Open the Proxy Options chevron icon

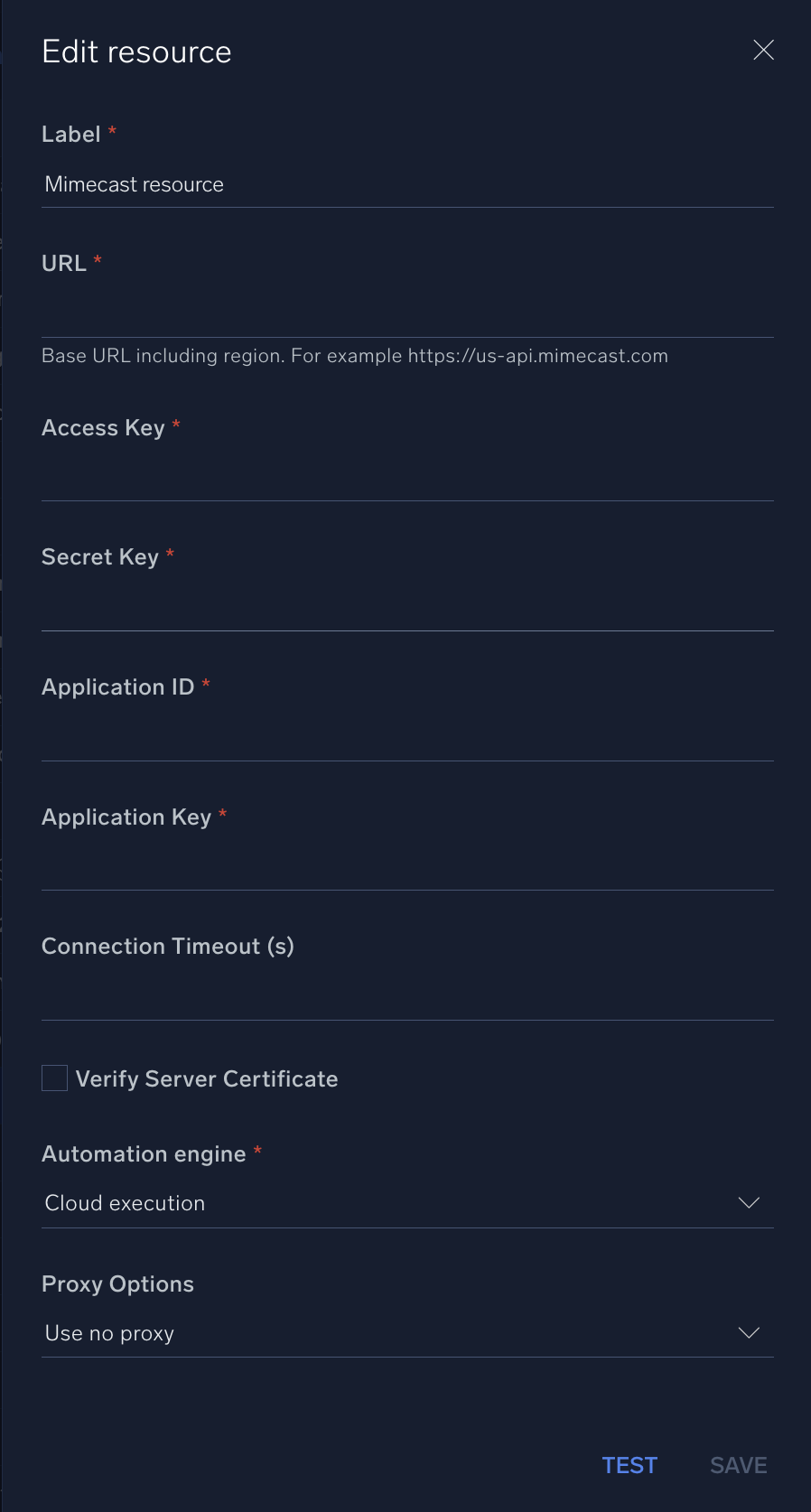(x=749, y=1332)
